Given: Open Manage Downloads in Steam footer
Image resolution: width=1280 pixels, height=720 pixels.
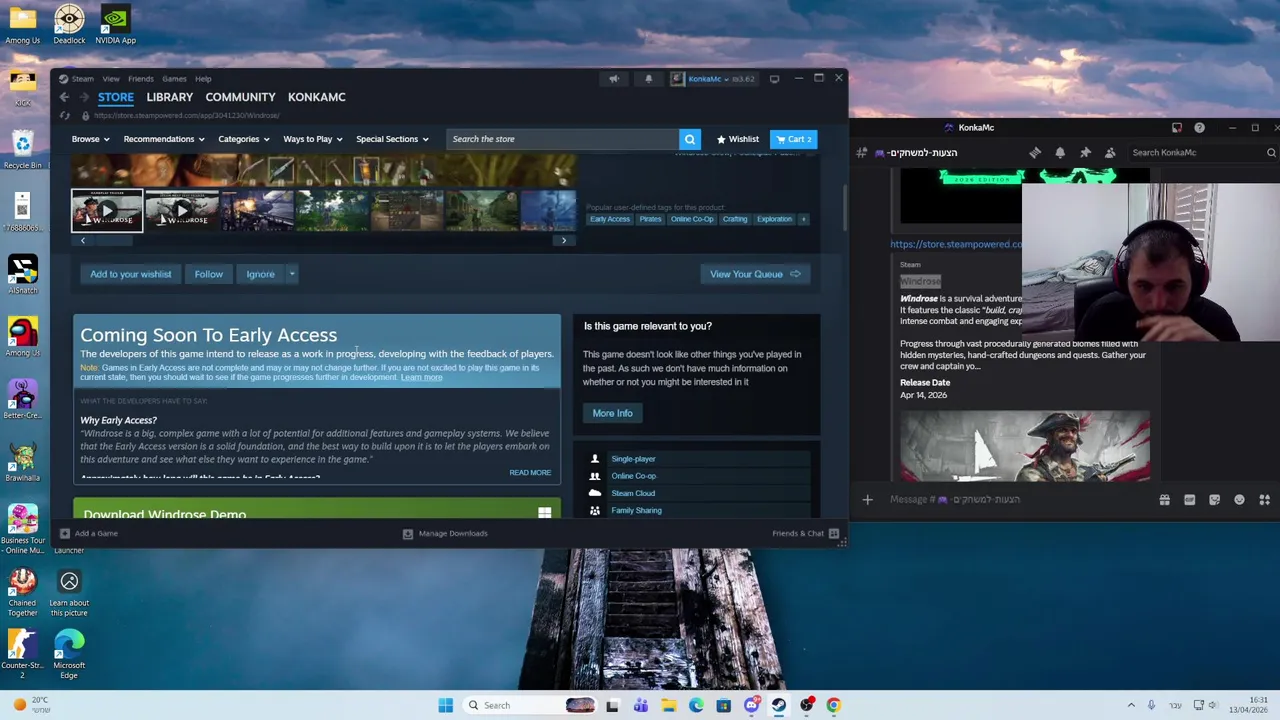Looking at the screenshot, I should [x=445, y=533].
